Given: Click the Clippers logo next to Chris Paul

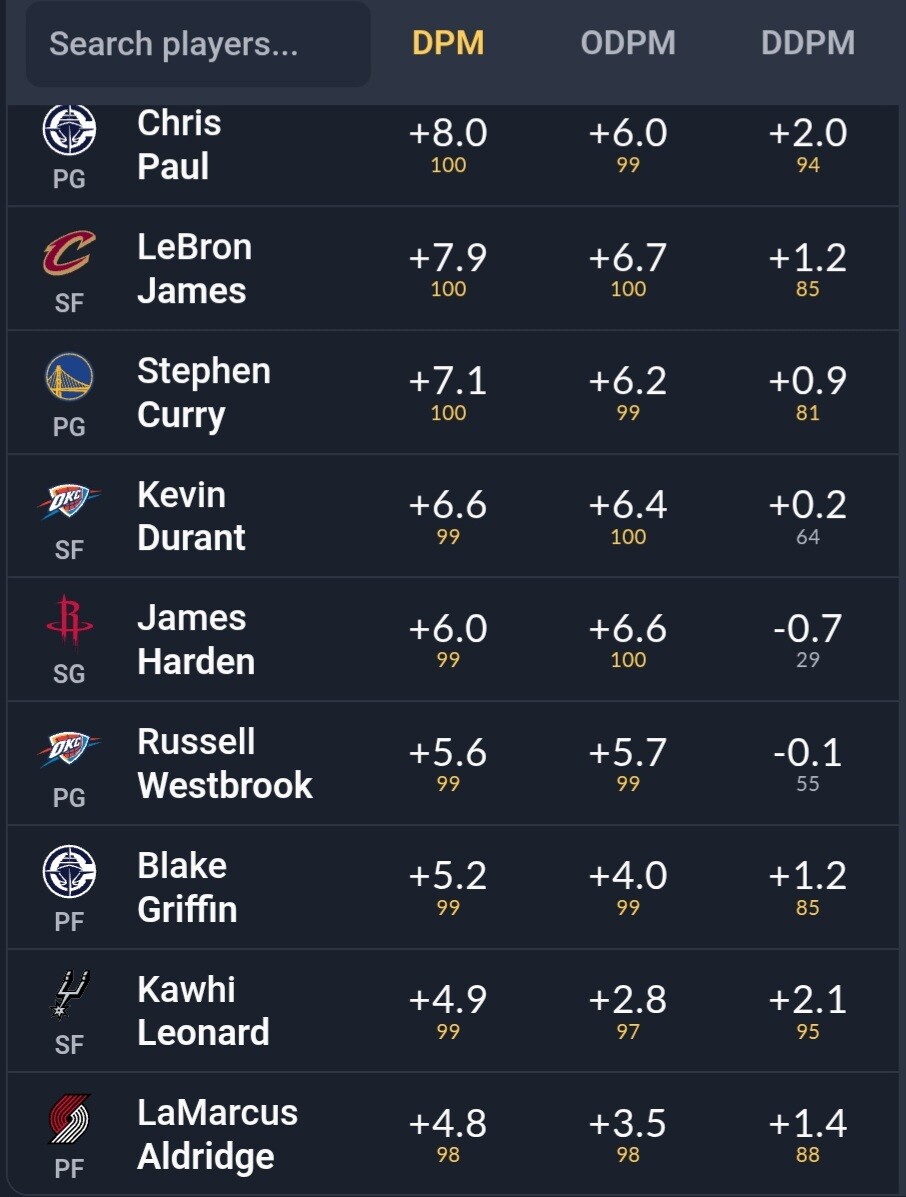Looking at the screenshot, I should (69, 129).
